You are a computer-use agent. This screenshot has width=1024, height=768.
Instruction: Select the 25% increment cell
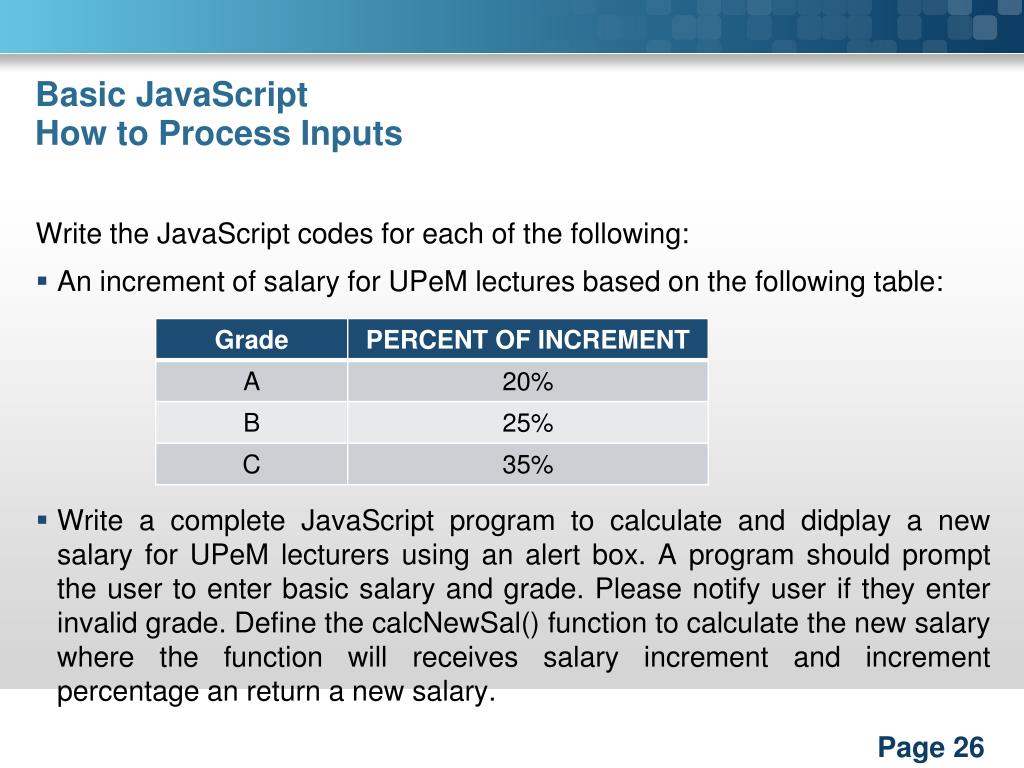tap(528, 423)
